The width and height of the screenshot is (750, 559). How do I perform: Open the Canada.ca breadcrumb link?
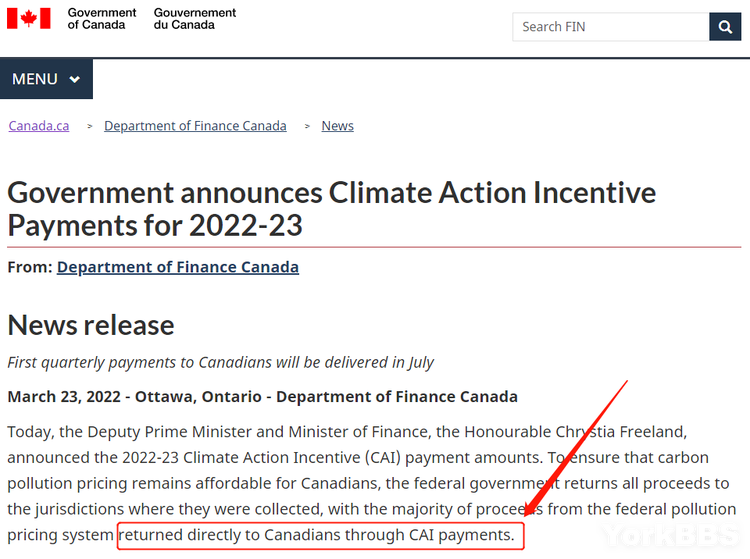point(39,126)
